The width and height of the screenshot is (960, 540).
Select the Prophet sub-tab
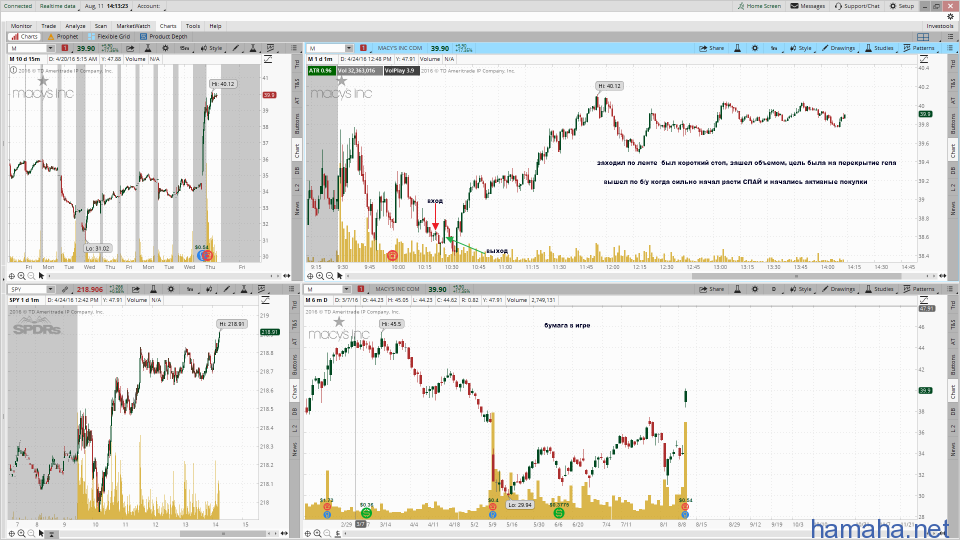tap(63, 37)
